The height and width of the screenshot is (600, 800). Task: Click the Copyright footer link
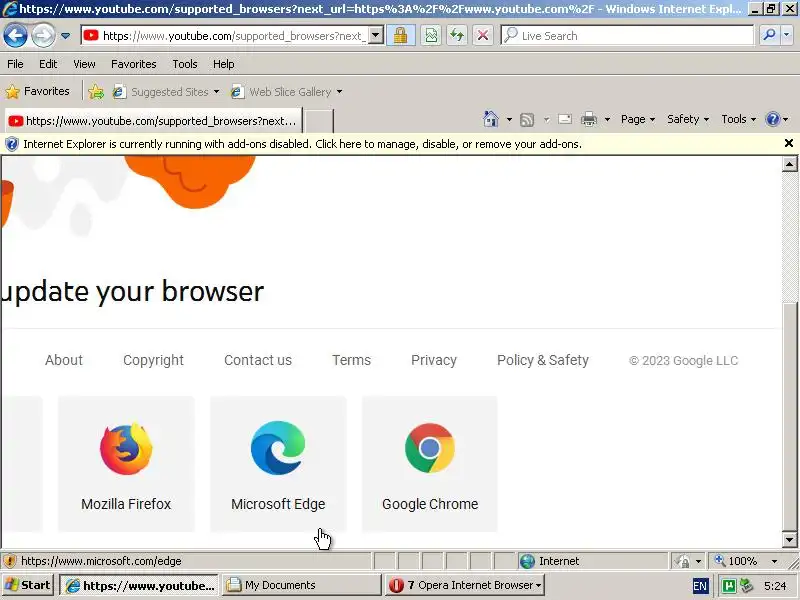coord(153,360)
